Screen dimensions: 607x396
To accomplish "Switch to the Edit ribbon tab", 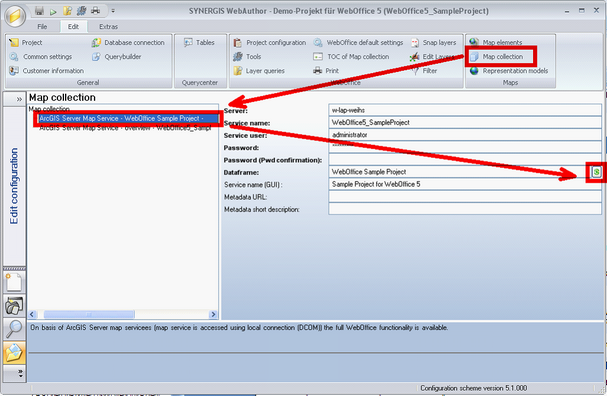I will click(73, 26).
